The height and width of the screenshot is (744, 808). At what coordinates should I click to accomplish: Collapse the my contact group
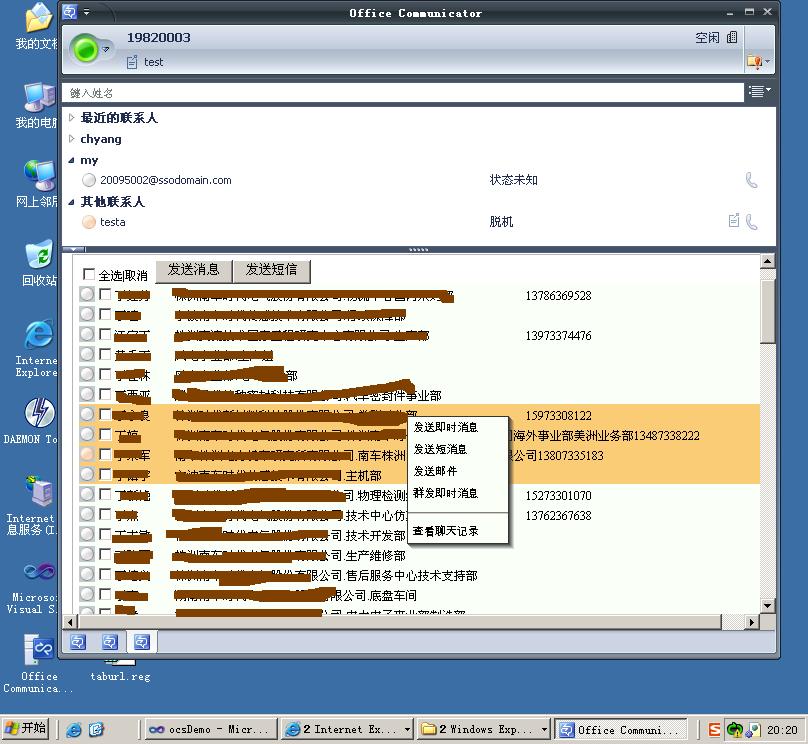click(72, 160)
